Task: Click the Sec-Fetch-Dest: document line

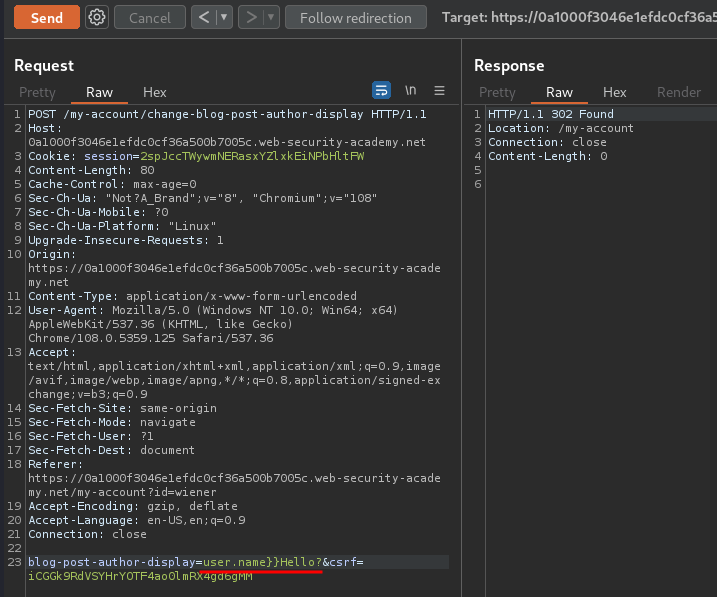Action: 112,450
